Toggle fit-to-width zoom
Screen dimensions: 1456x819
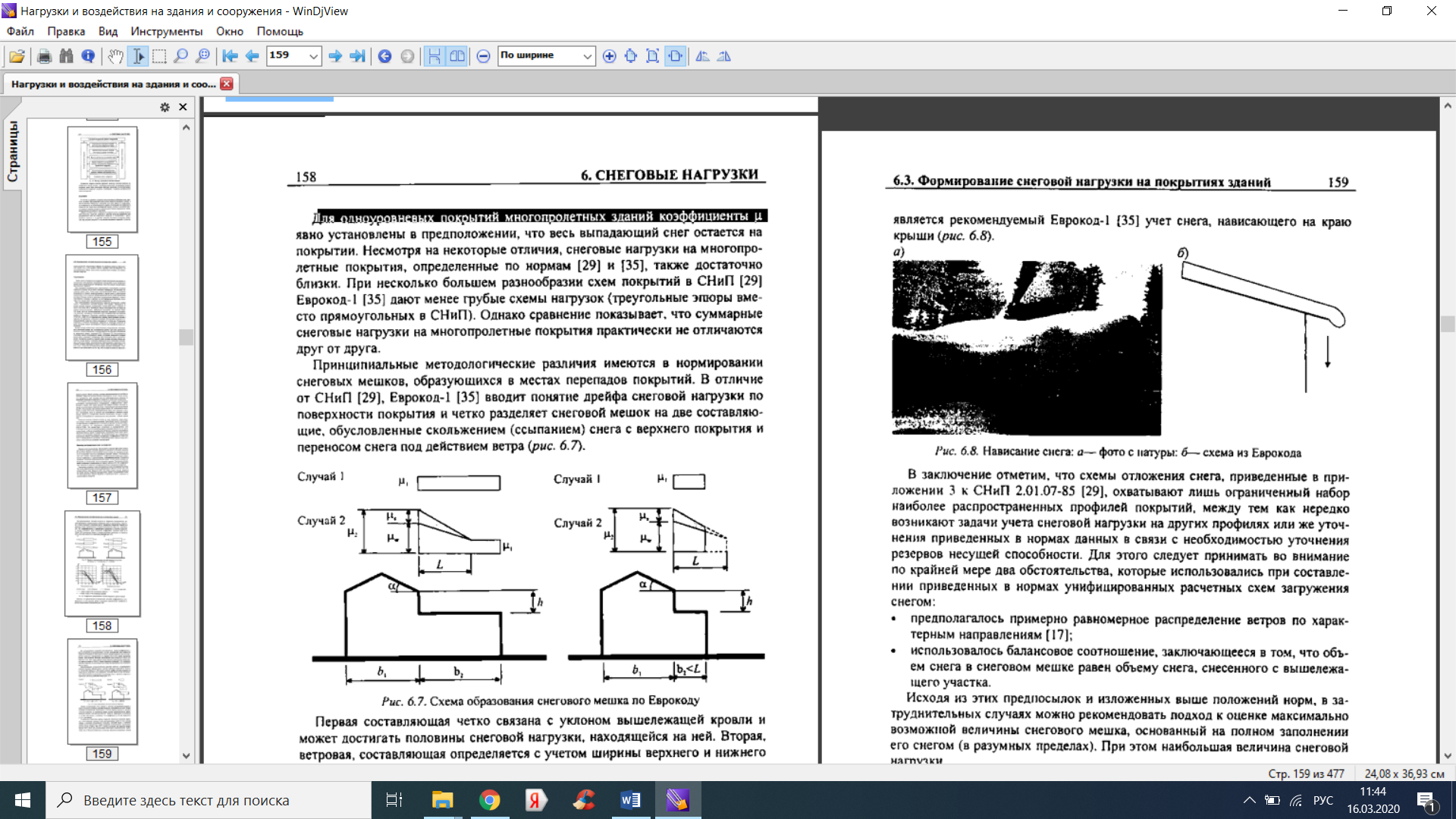click(x=675, y=56)
